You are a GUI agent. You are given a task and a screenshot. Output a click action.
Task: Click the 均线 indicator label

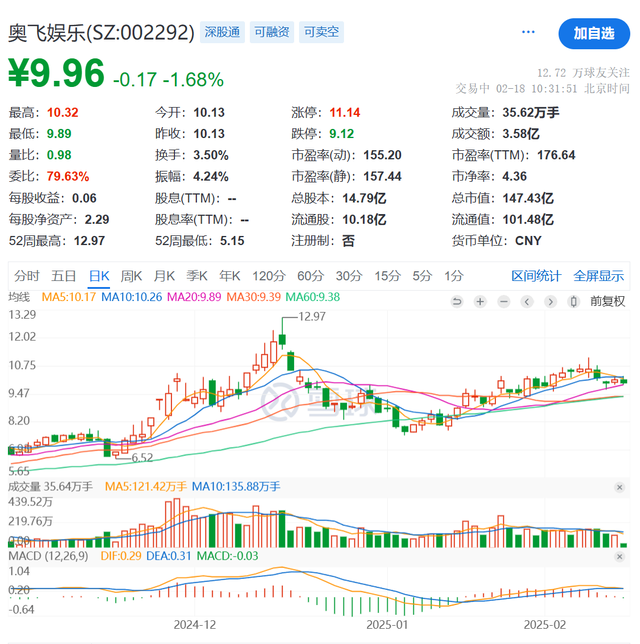pos(19,297)
